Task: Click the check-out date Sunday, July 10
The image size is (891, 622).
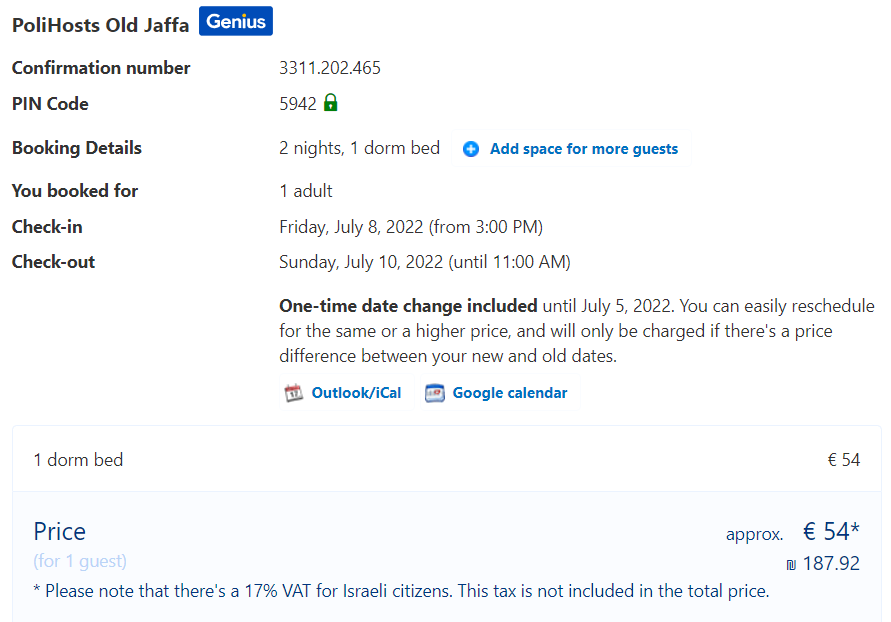Action: pos(424,262)
